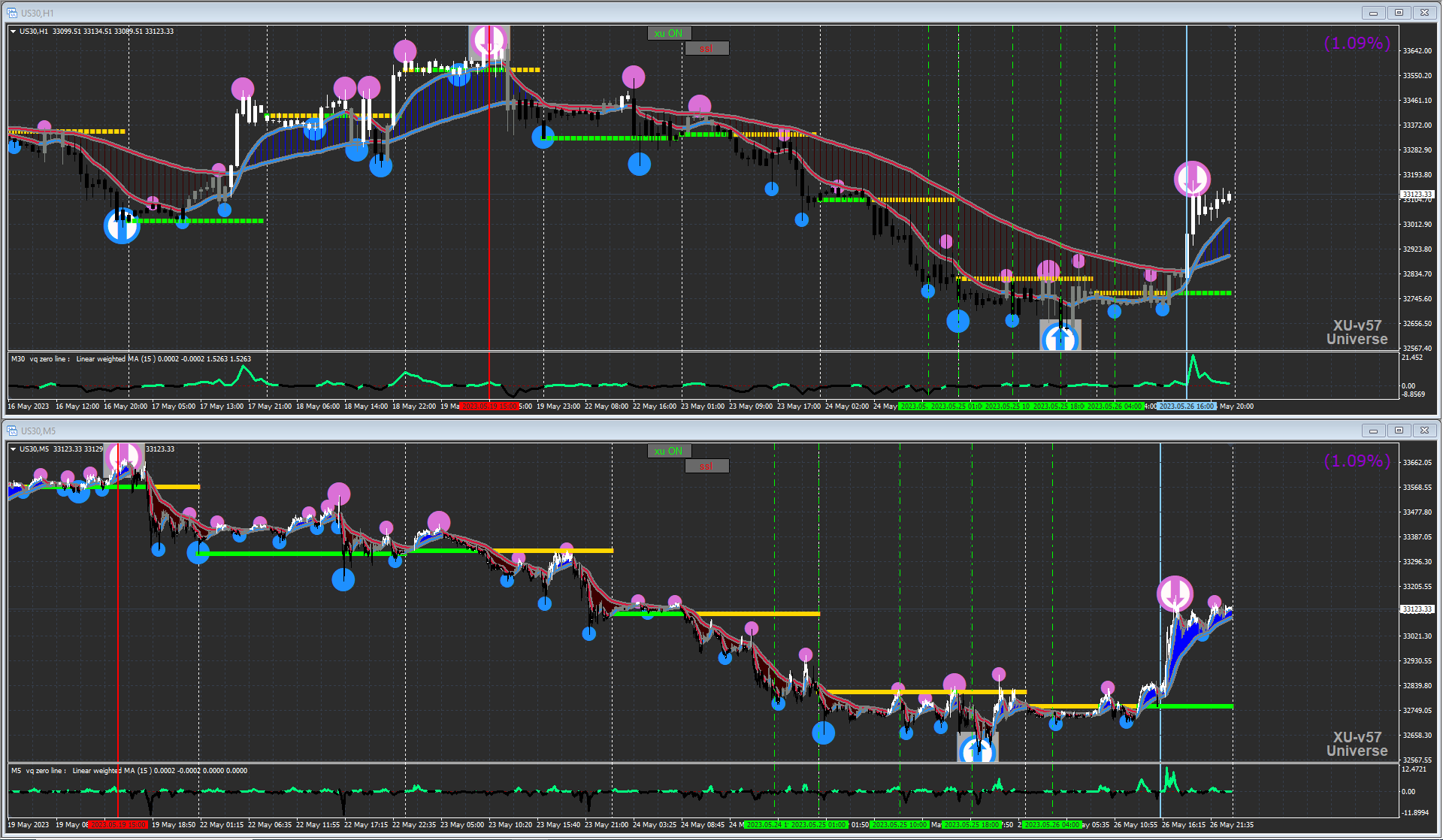This screenshot has height=840, width=1443.
Task: Click the boxed blue up-arrow at H1 chart low
Action: click(x=1060, y=337)
